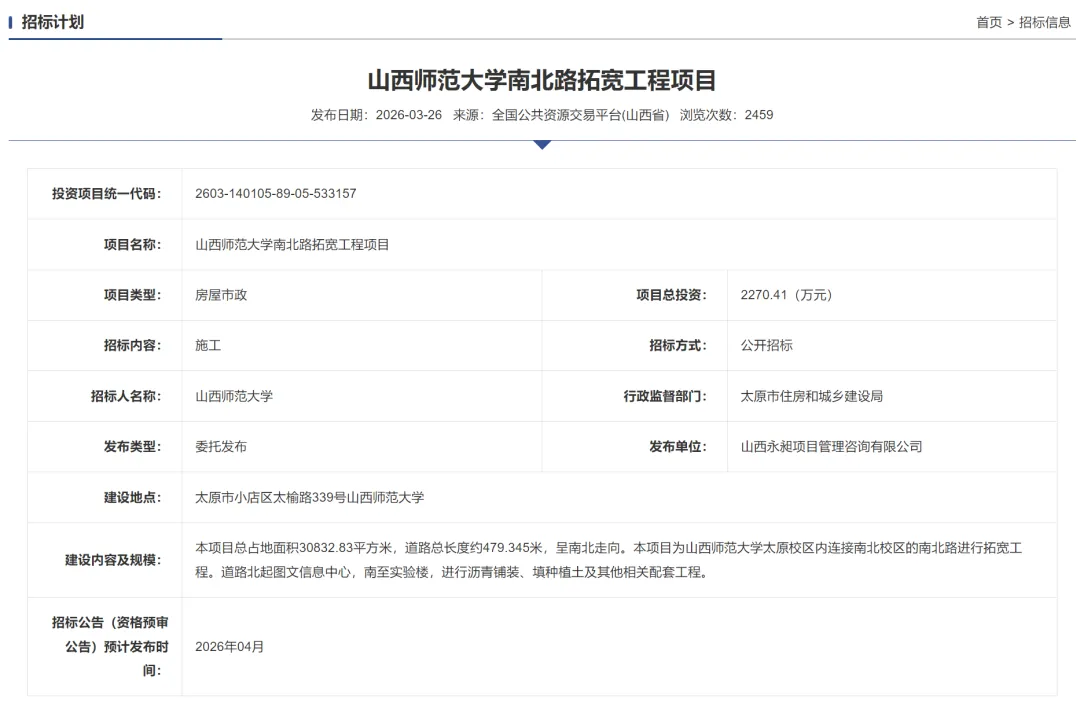This screenshot has height=706, width=1080.
Task: Click the value 房屋市政
Action: click(x=221, y=295)
